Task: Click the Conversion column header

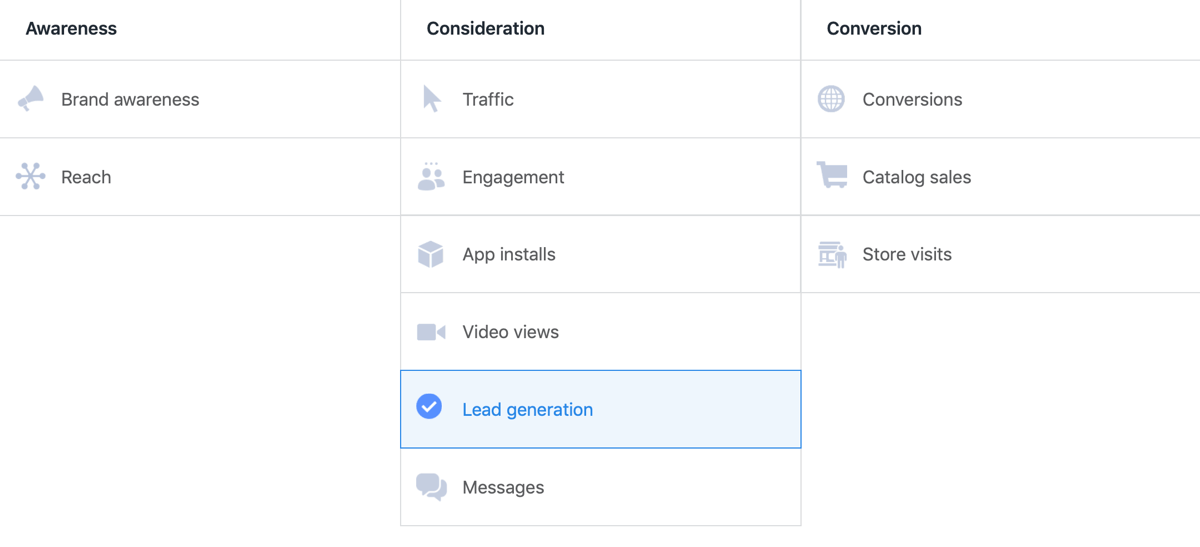Action: 874,29
